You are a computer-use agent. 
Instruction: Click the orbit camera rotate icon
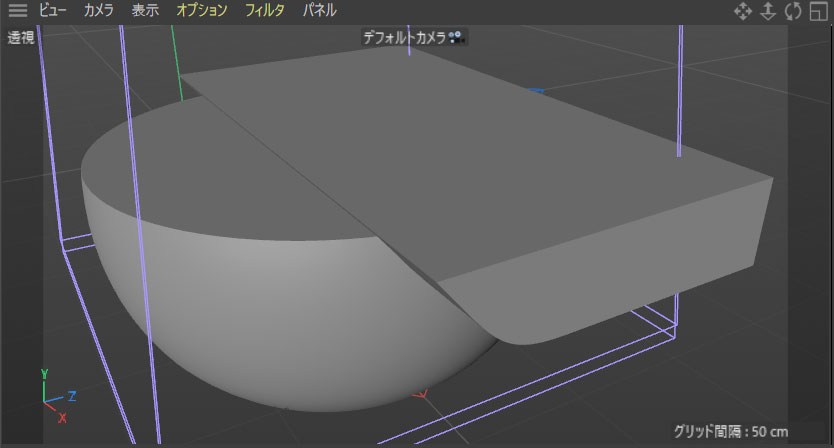click(x=793, y=11)
